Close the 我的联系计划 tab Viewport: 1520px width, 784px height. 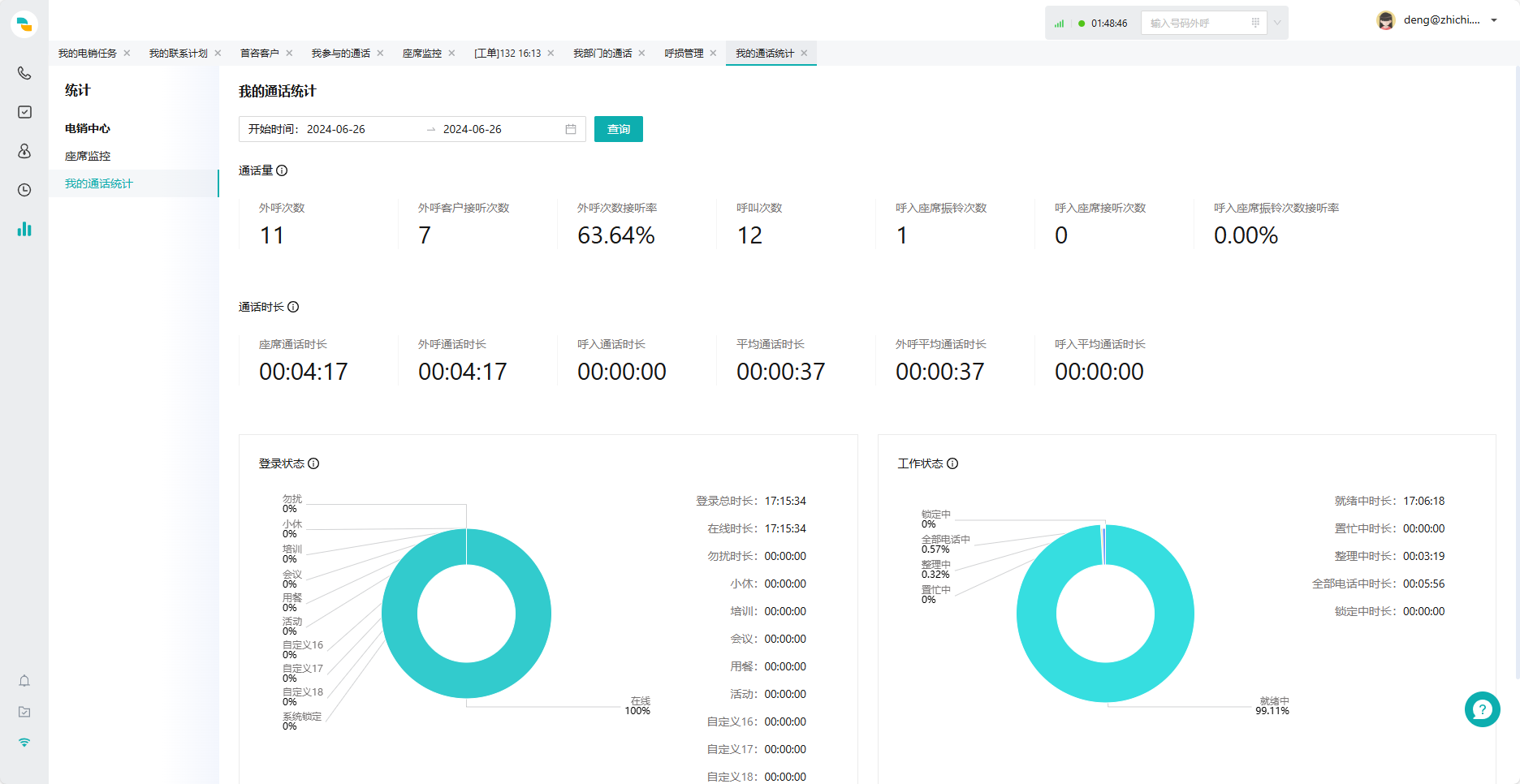coord(218,54)
